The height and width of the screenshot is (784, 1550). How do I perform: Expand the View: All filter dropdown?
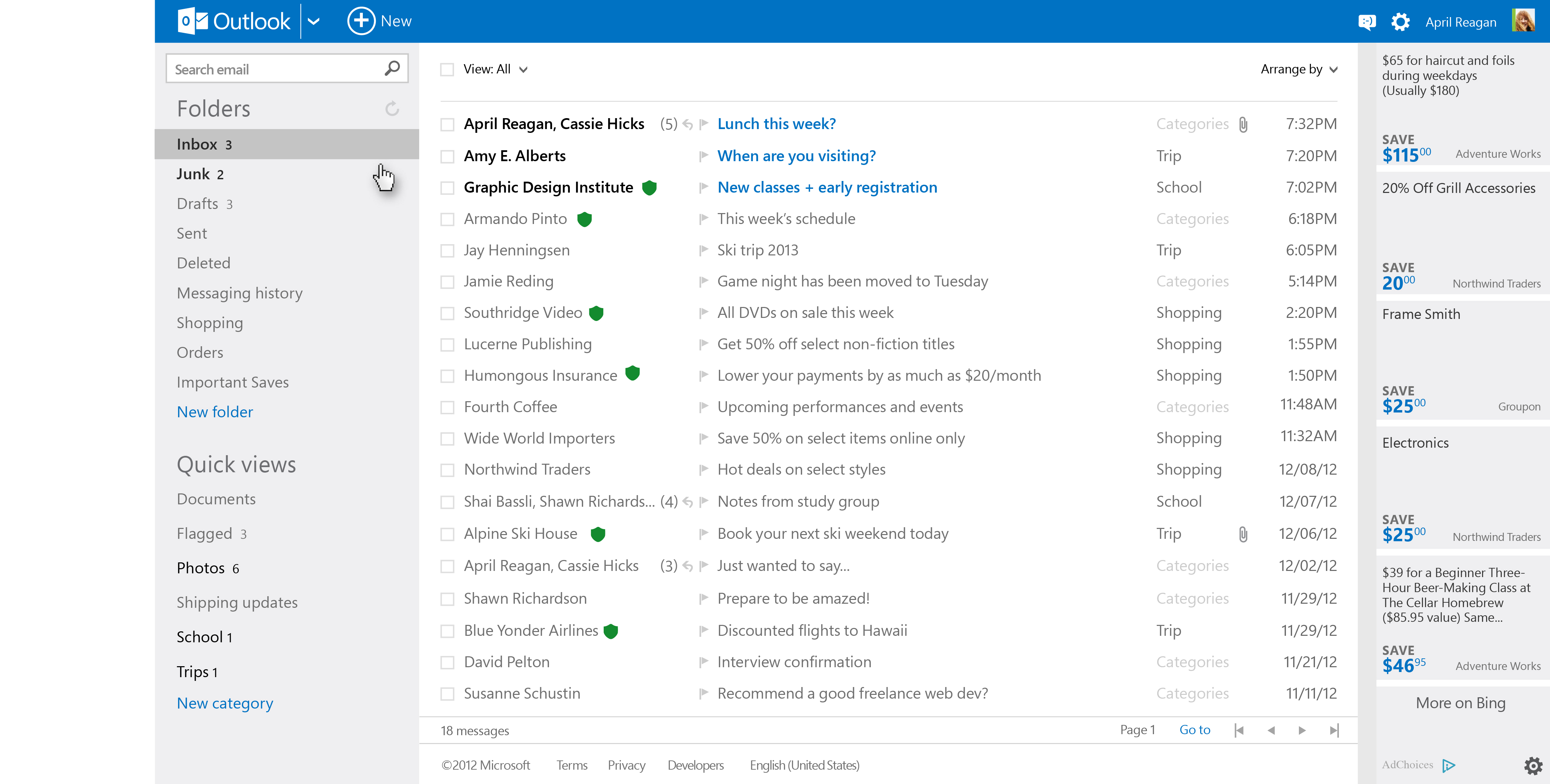(522, 69)
